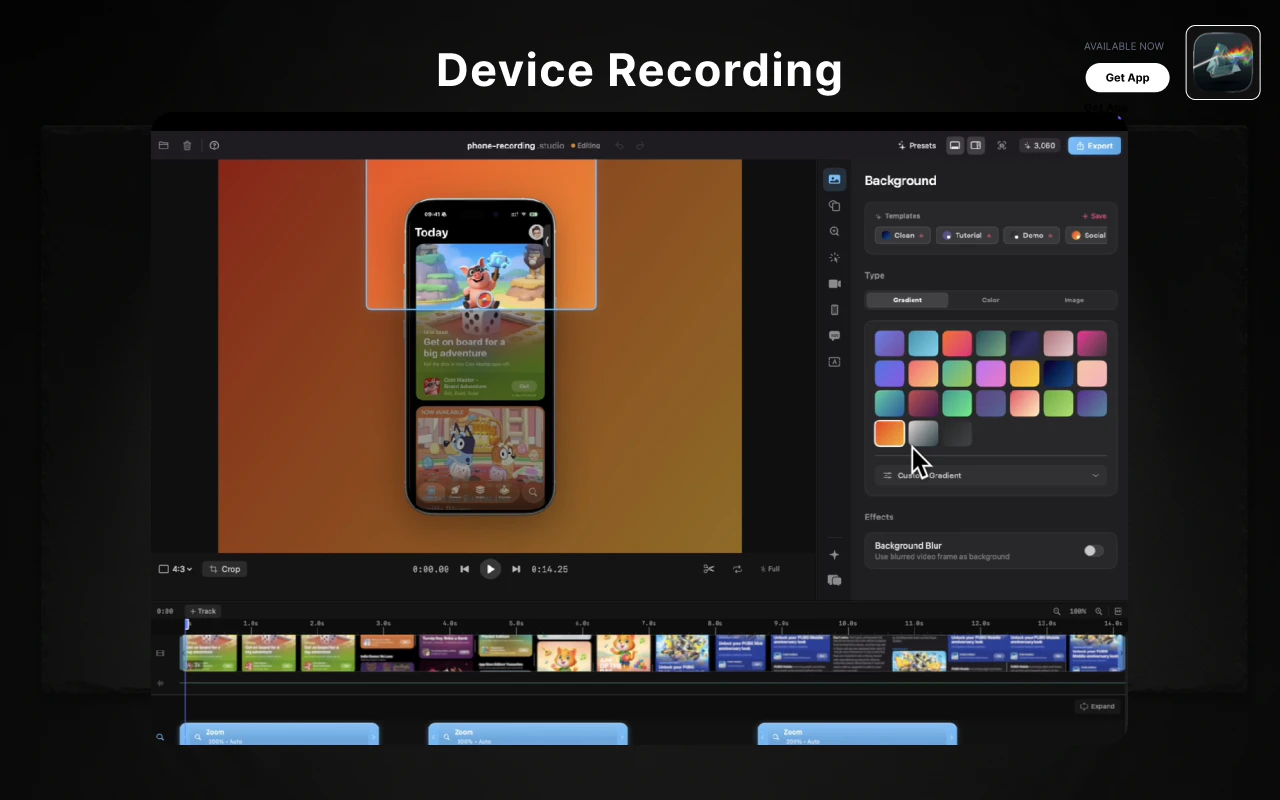Viewport: 1280px width, 800px height.
Task: Open the Camera sidebar icon
Action: (834, 284)
